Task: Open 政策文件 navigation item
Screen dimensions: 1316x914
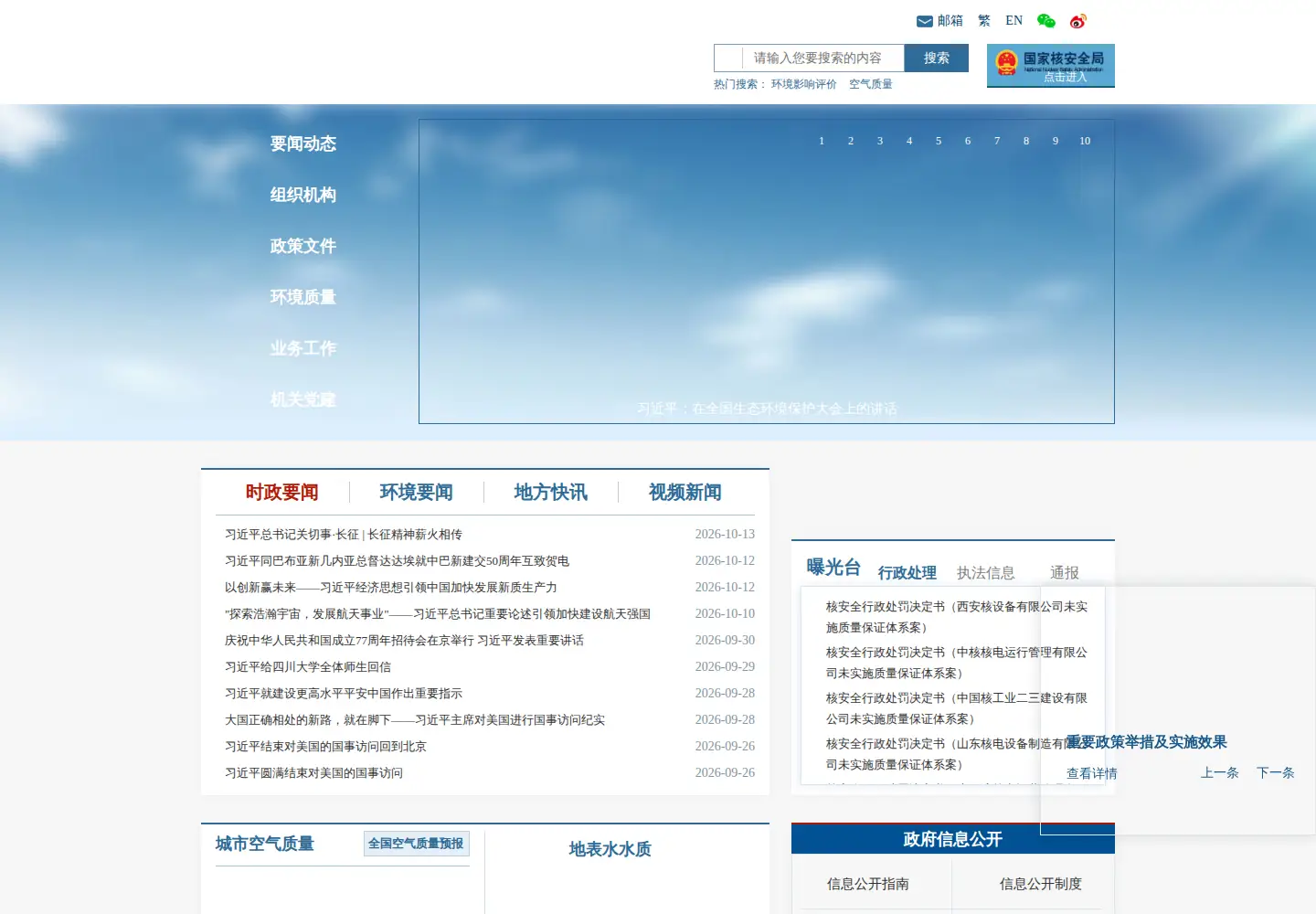Action: tap(303, 246)
